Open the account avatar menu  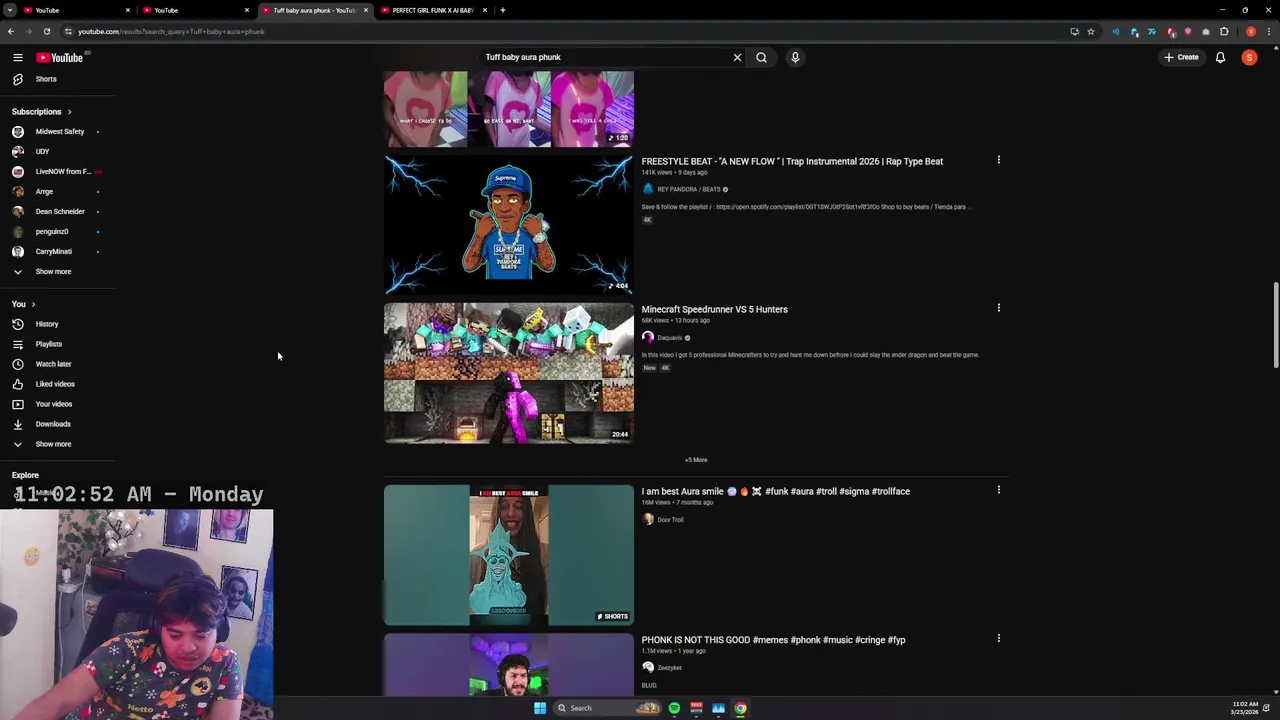(1249, 57)
